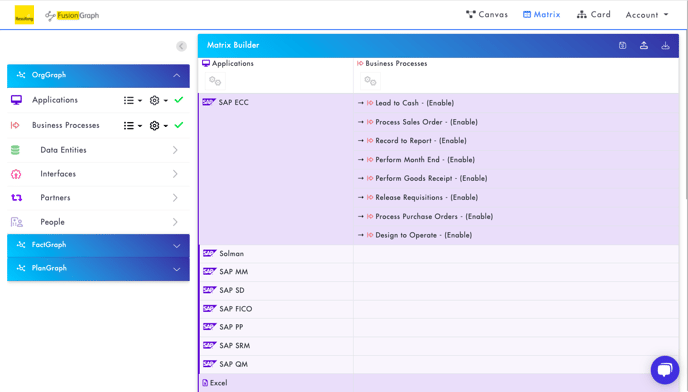Click the Business Processes icon in sidebar
This screenshot has width=688, height=392.
pyautogui.click(x=15, y=125)
